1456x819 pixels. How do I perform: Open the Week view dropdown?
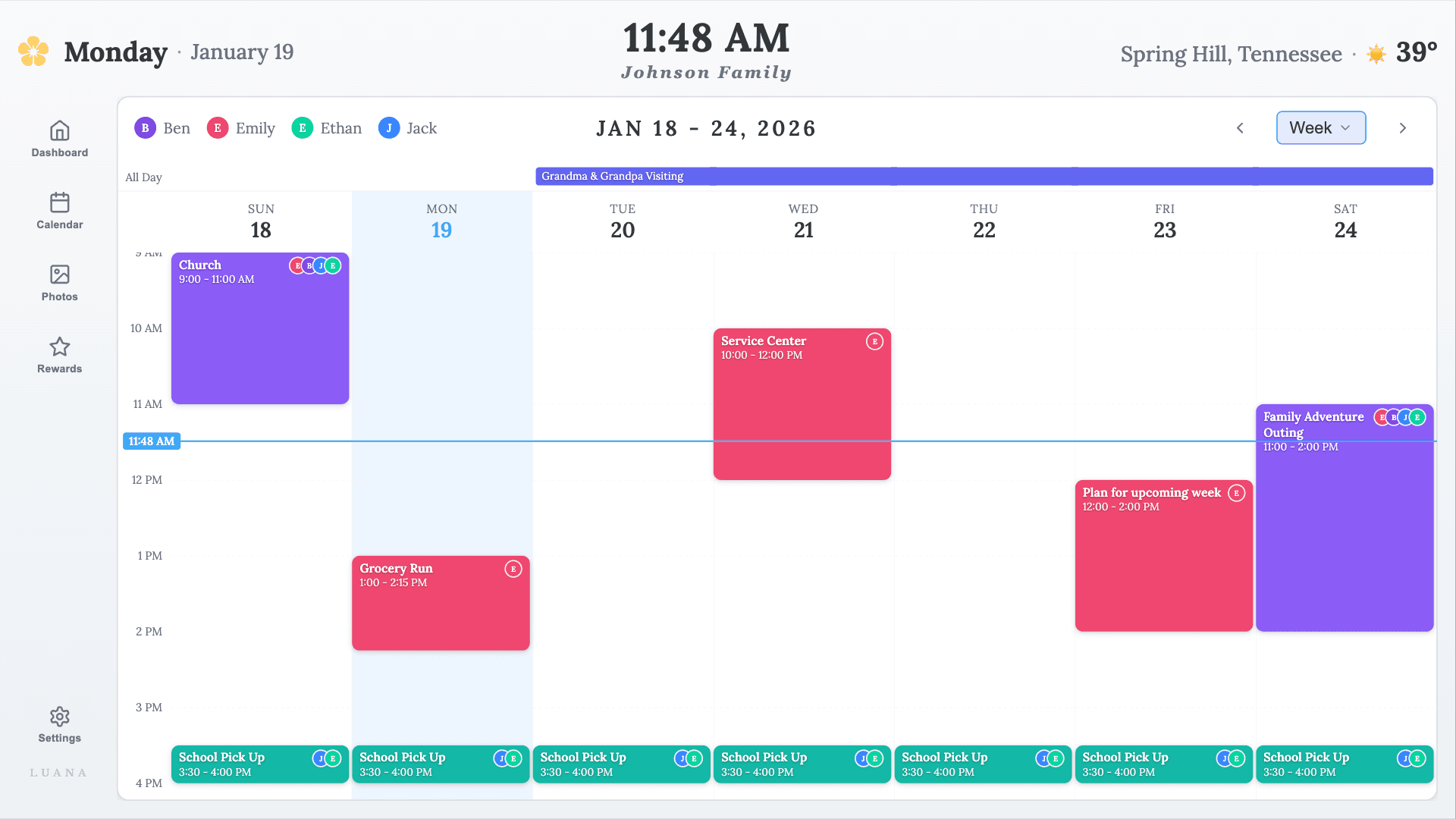tap(1320, 127)
